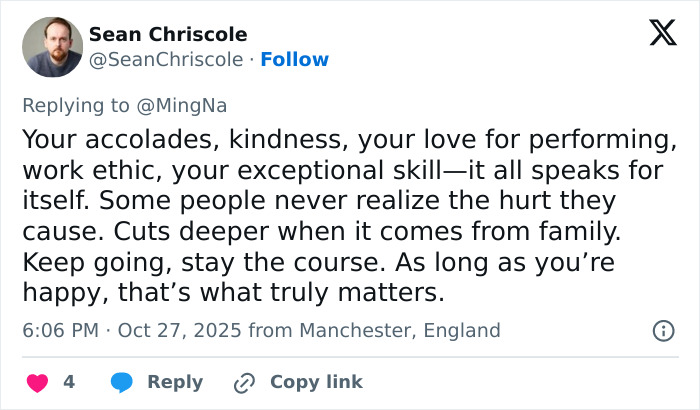This screenshot has width=700, height=410.
Task: Open the info circle icon beside timestamp
Action: [662, 330]
